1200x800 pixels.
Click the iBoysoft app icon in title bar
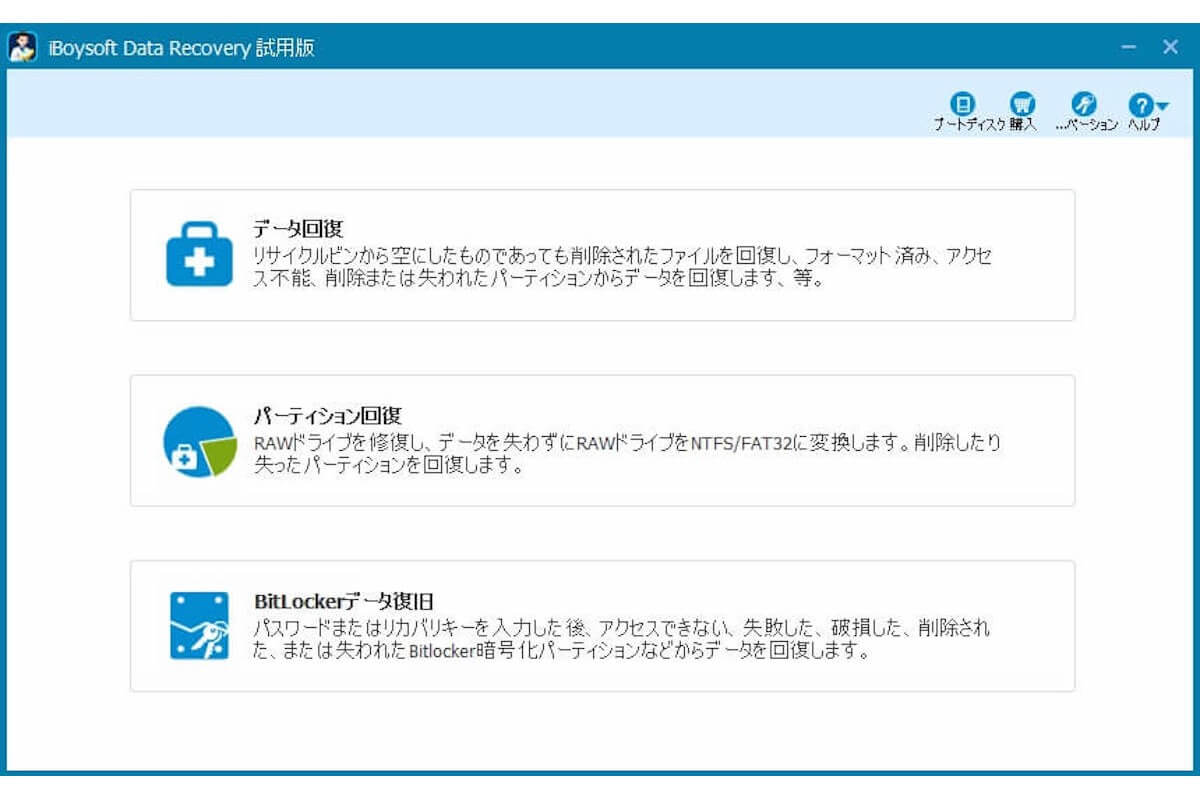(24, 47)
